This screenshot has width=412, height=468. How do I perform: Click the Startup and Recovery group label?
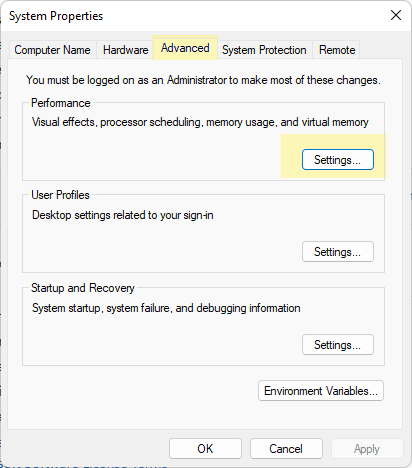click(83, 288)
